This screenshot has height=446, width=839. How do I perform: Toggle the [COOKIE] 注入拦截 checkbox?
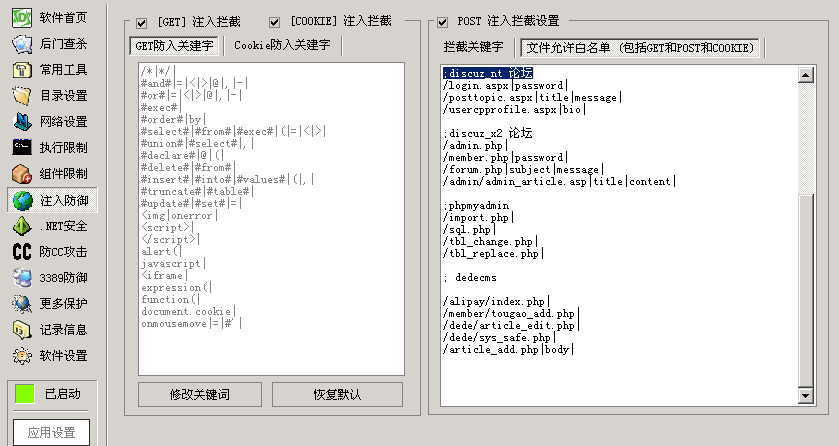click(x=275, y=22)
